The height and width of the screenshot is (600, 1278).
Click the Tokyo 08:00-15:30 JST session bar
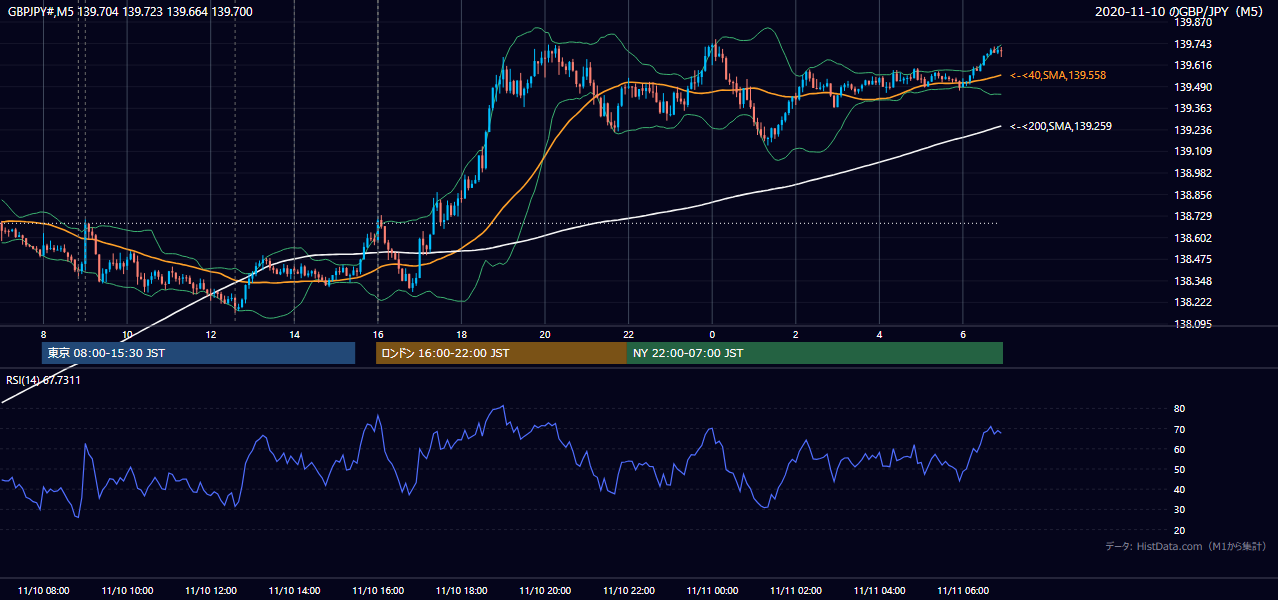pyautogui.click(x=198, y=353)
